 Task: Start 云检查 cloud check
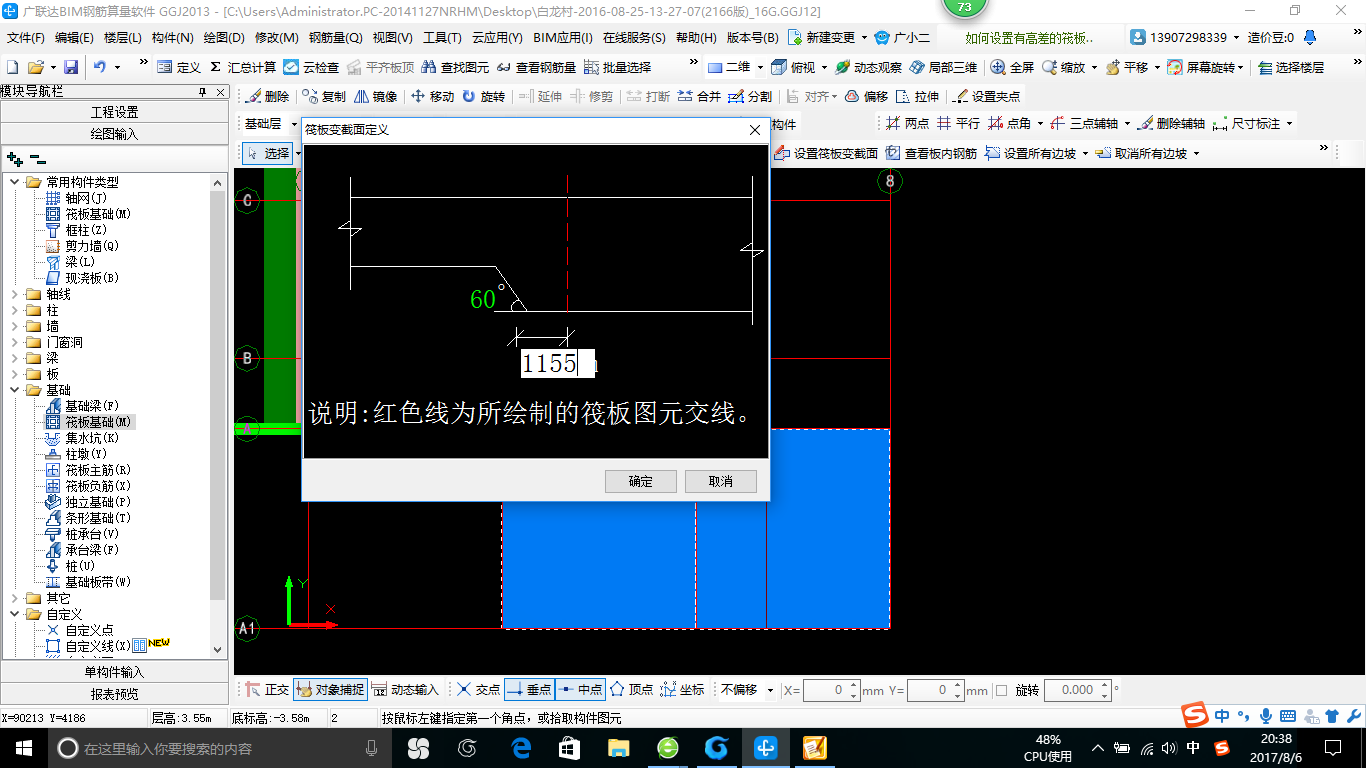point(311,67)
